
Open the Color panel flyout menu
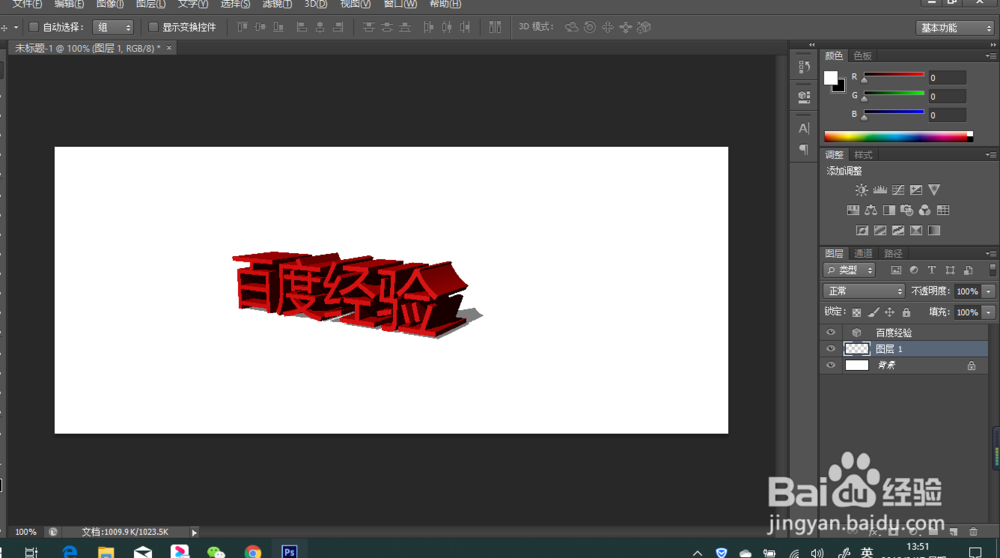[x=990, y=56]
